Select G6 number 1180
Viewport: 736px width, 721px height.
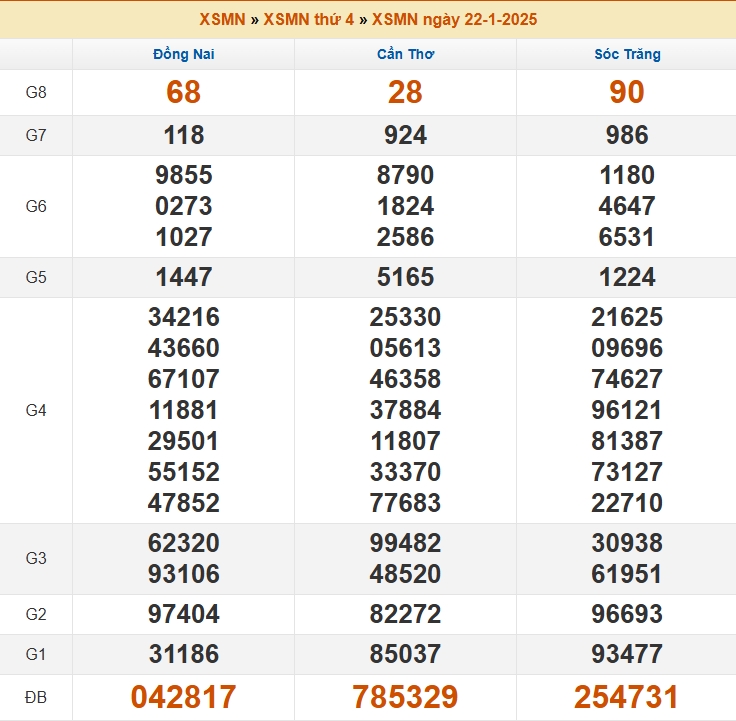point(627,175)
